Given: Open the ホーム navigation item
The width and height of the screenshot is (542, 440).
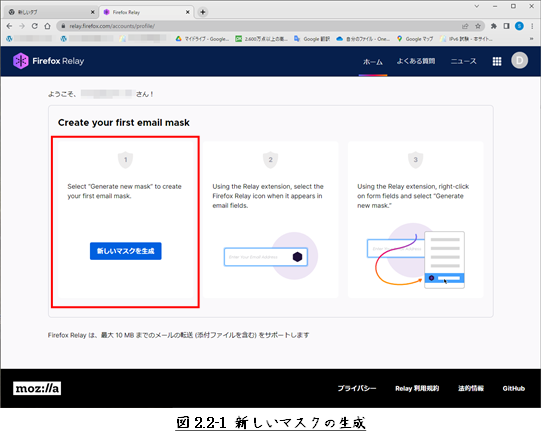Looking at the screenshot, I should [373, 62].
